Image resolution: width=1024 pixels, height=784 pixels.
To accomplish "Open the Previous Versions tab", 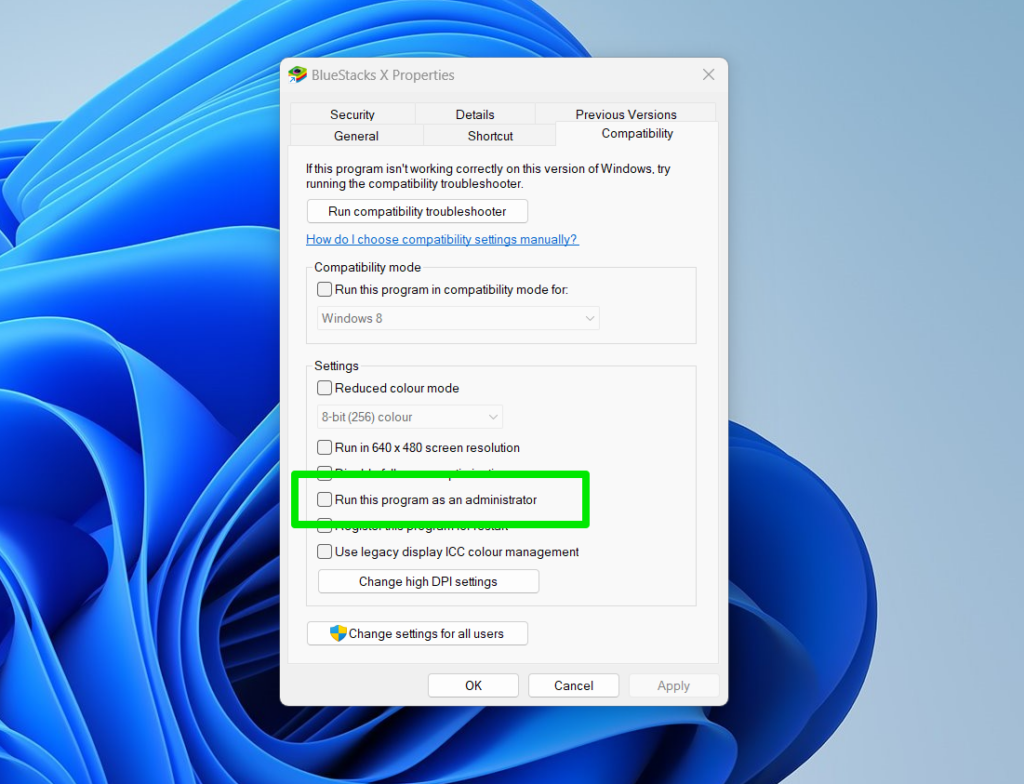I will coord(626,113).
